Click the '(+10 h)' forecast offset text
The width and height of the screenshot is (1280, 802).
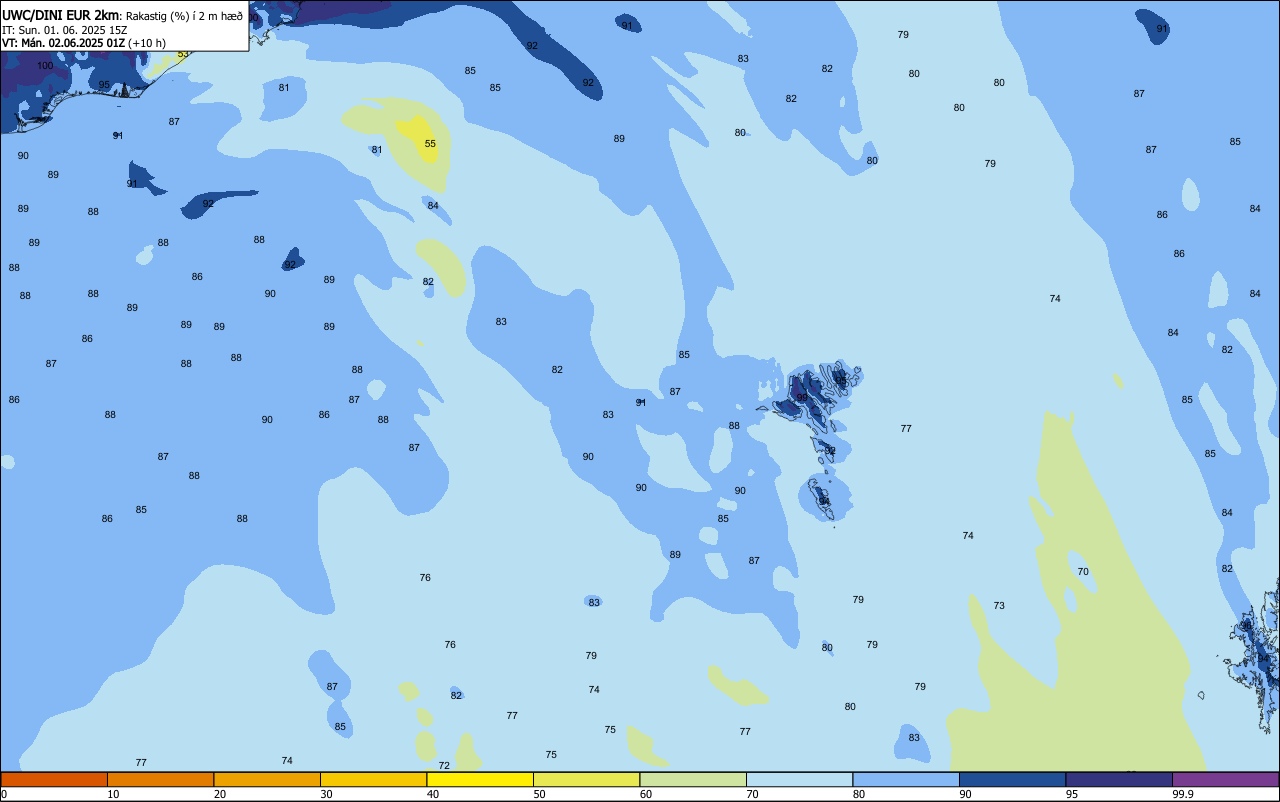pyautogui.click(x=146, y=43)
